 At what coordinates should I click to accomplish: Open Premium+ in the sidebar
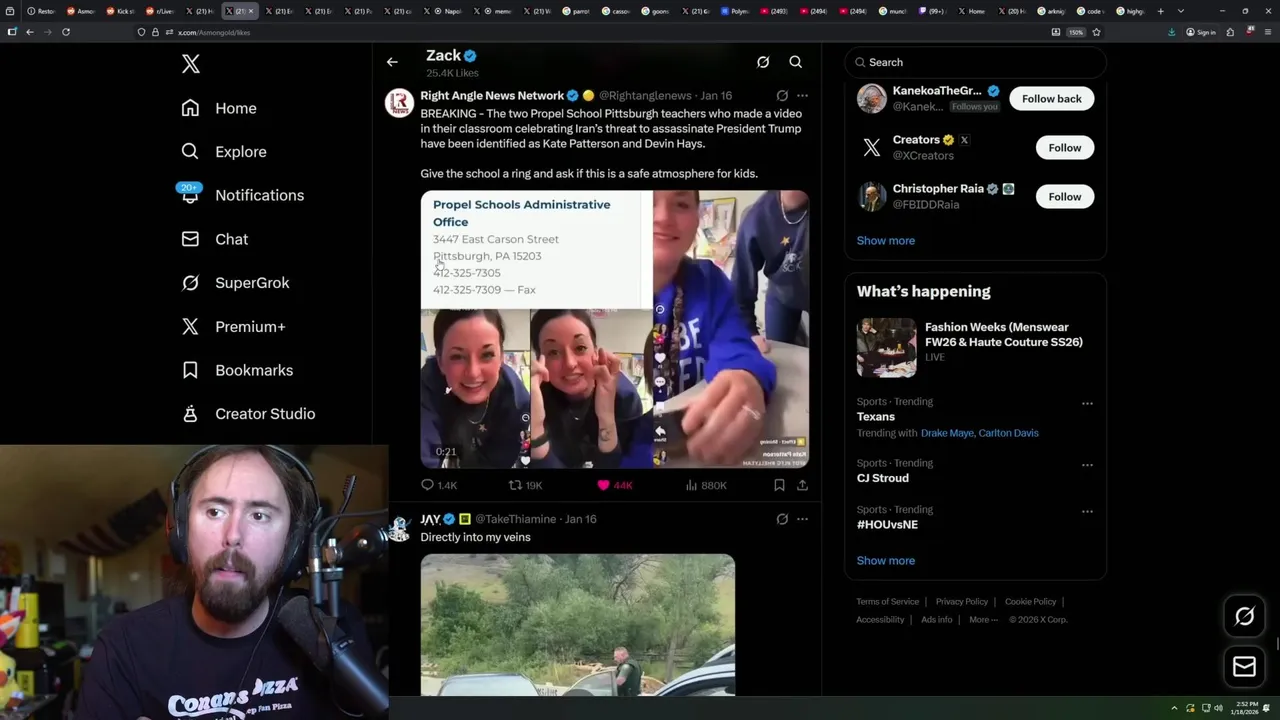click(x=233, y=326)
